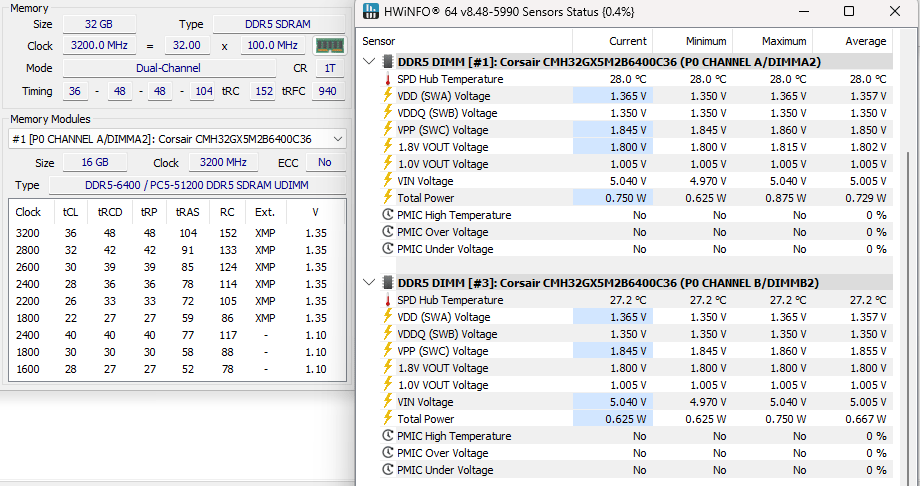Click clock icon for DIMM #1 PMIC High Temperature
The image size is (920, 486).
(x=388, y=215)
